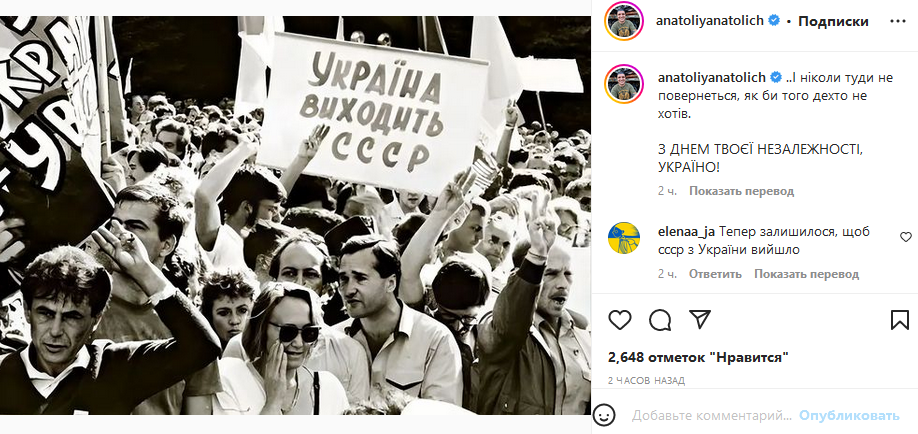
Task: Show translation of the post caption
Action: pyautogui.click(x=741, y=191)
